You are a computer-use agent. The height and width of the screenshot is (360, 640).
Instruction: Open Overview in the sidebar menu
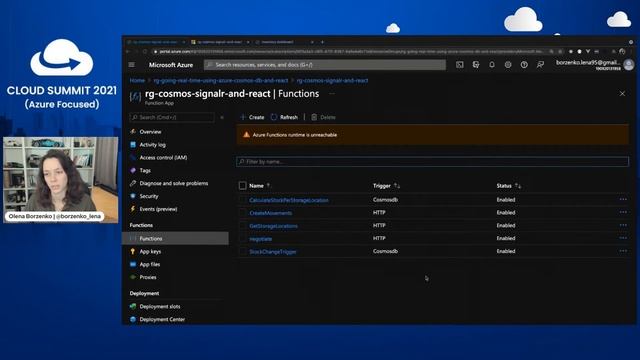[150, 132]
